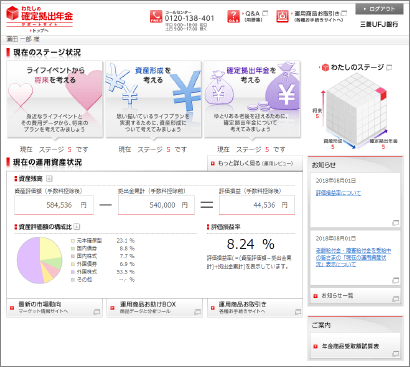Click ご案内 panel heading

[x=321, y=325]
